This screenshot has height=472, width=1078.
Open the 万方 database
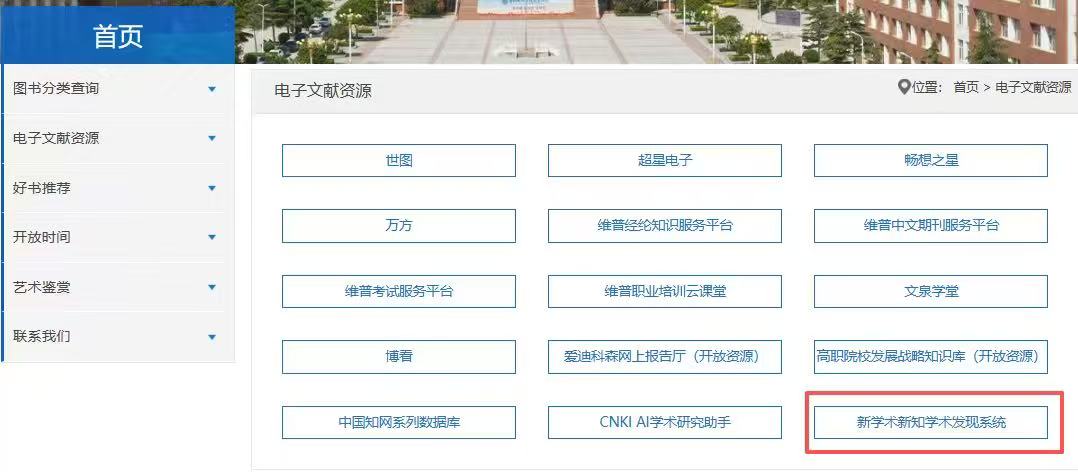click(x=398, y=226)
